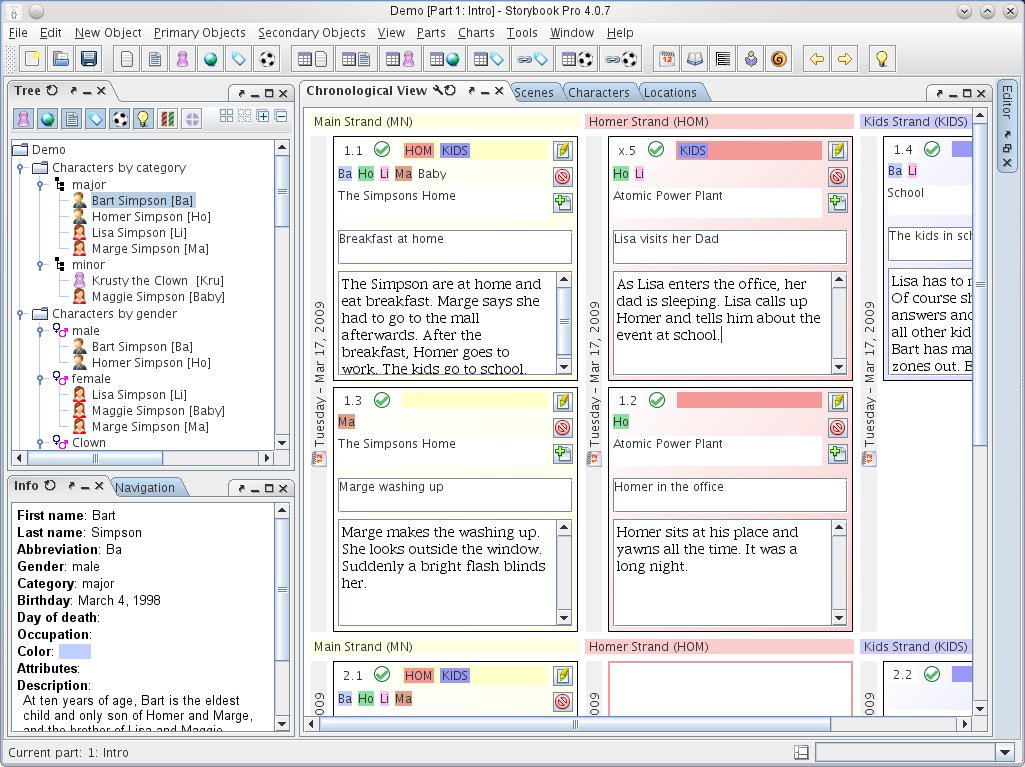Click the Color swatch in Info panel

point(74,652)
